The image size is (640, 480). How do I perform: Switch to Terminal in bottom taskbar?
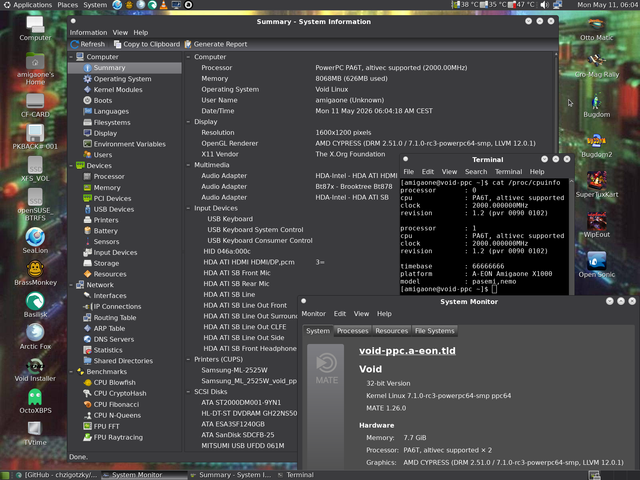(296, 475)
